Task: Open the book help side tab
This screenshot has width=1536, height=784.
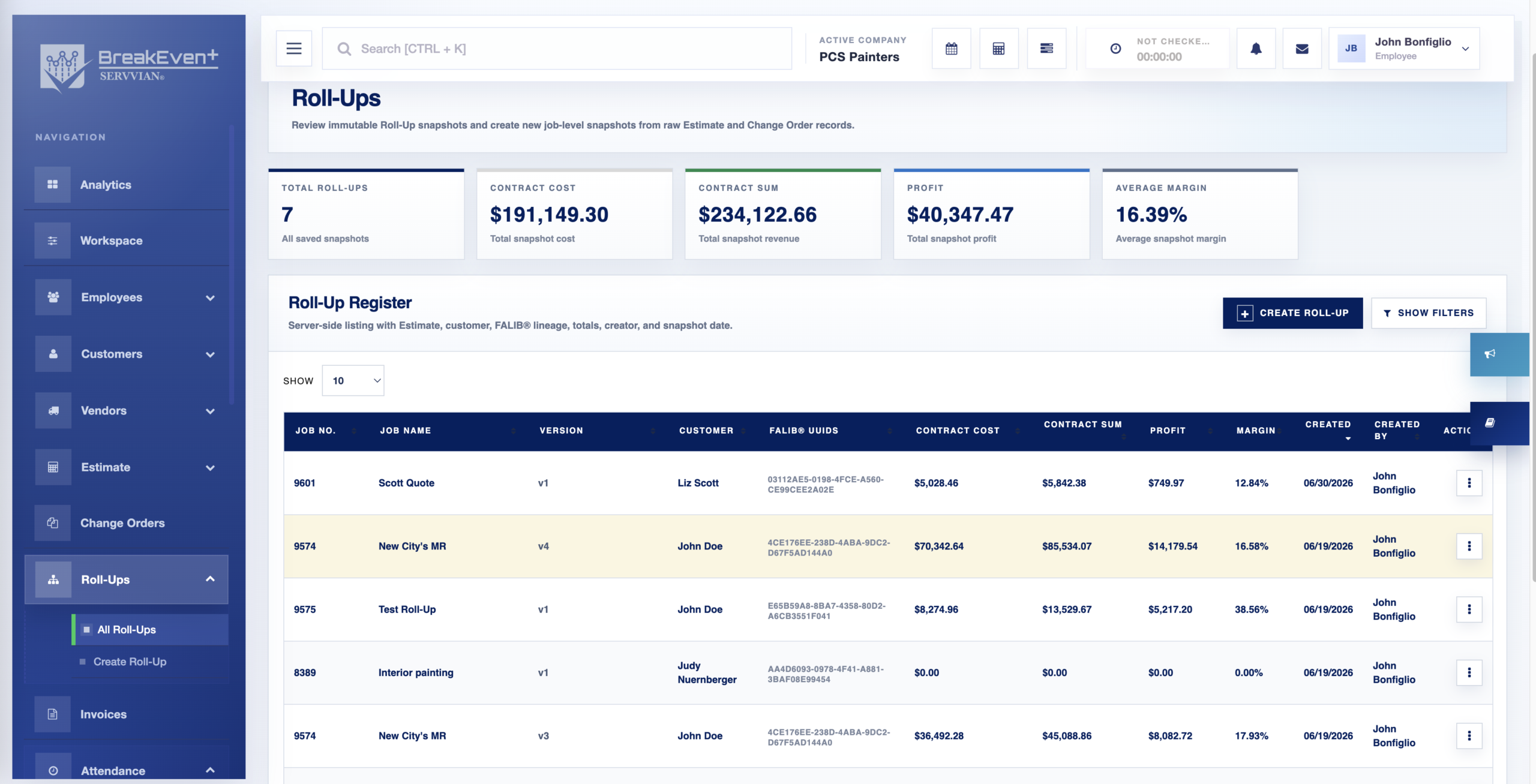Action: point(1499,423)
